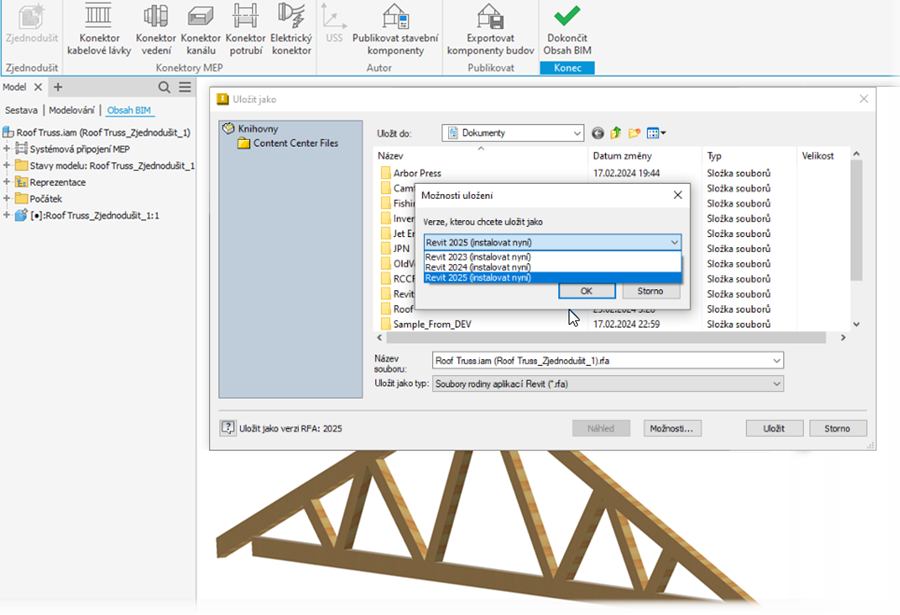Expand Systémová připojení MEP node

[6, 149]
